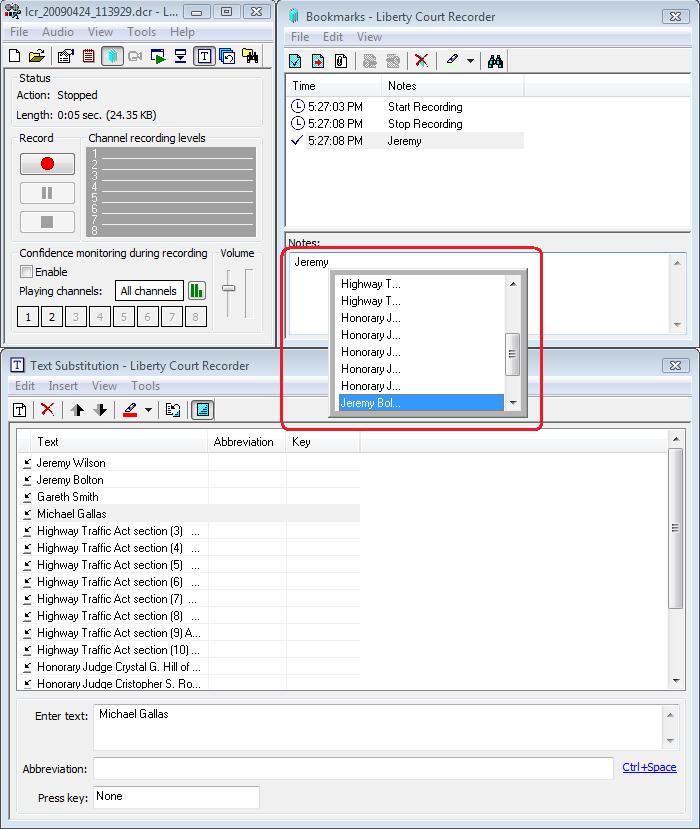Screen dimensions: 700x829
Task: Move entry down with the down arrow icon
Action: tap(100, 409)
